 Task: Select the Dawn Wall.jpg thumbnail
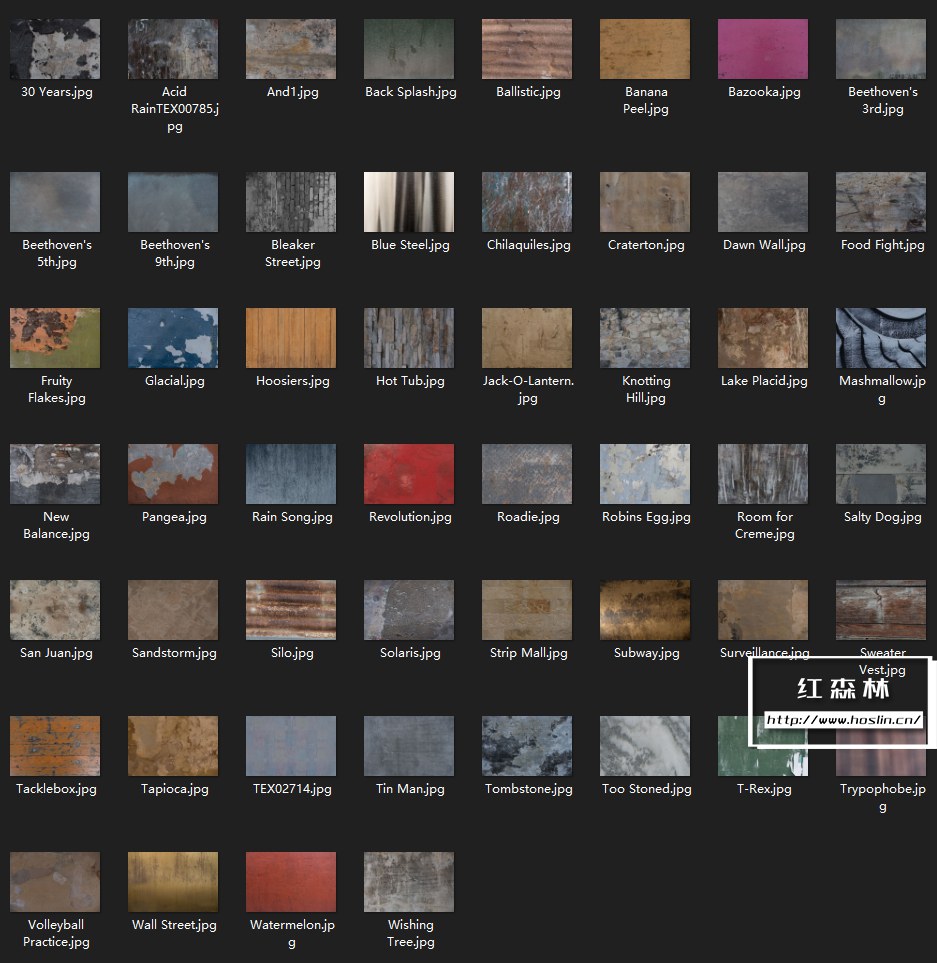[x=763, y=201]
